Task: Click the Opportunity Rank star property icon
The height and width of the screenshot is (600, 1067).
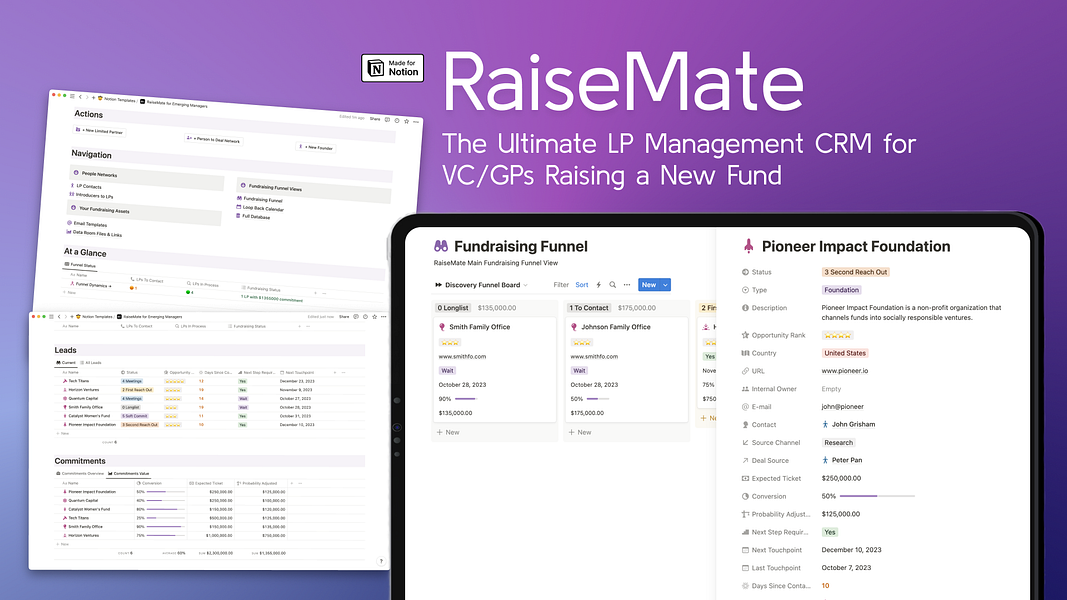Action: [x=745, y=335]
